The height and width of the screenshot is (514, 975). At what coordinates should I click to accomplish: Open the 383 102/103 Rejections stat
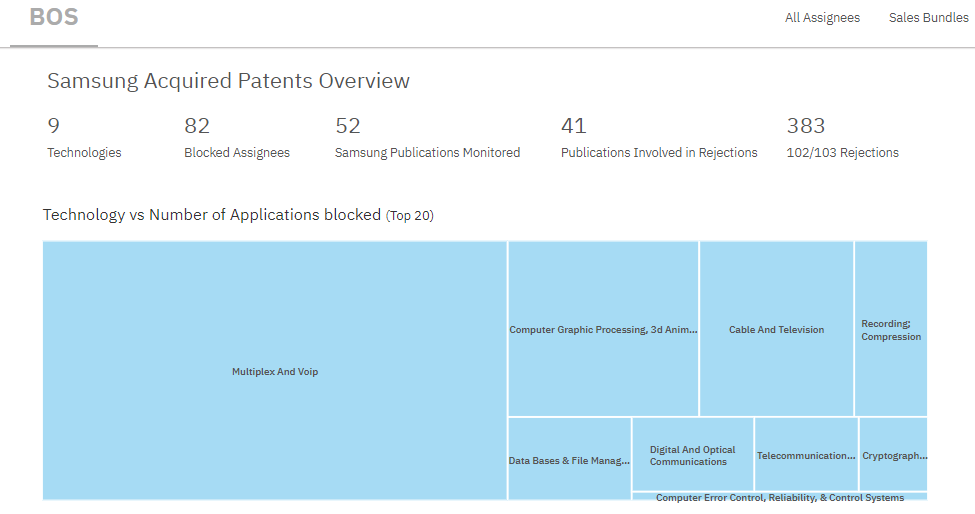[842, 139]
